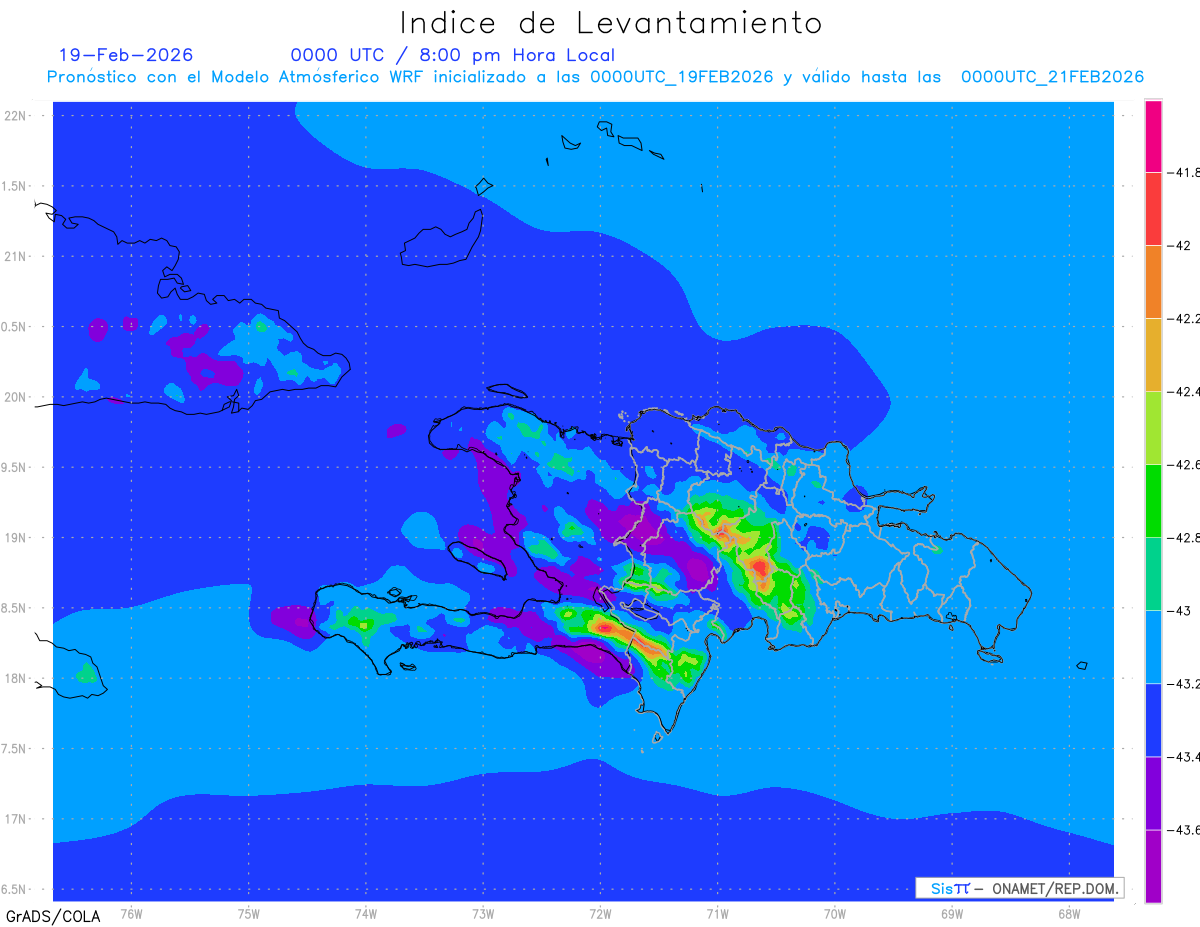The height and width of the screenshot is (927, 1200).
Task: Click the 'GrADS/COLA' credit text
Action: [x=53, y=915]
